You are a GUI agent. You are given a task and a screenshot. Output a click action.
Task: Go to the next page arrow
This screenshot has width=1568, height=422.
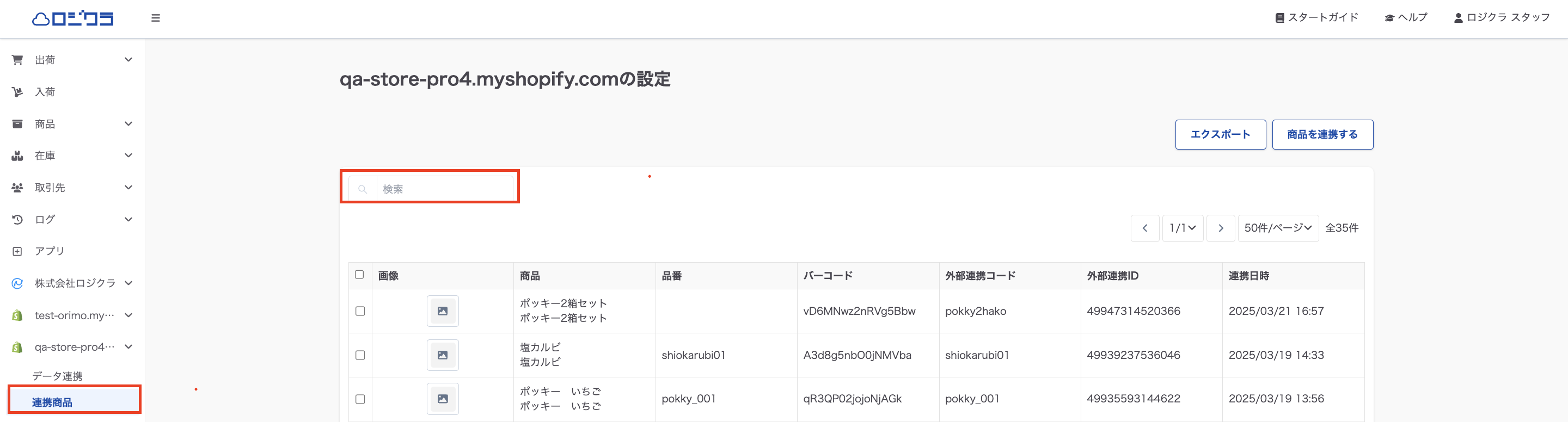[x=1221, y=228]
